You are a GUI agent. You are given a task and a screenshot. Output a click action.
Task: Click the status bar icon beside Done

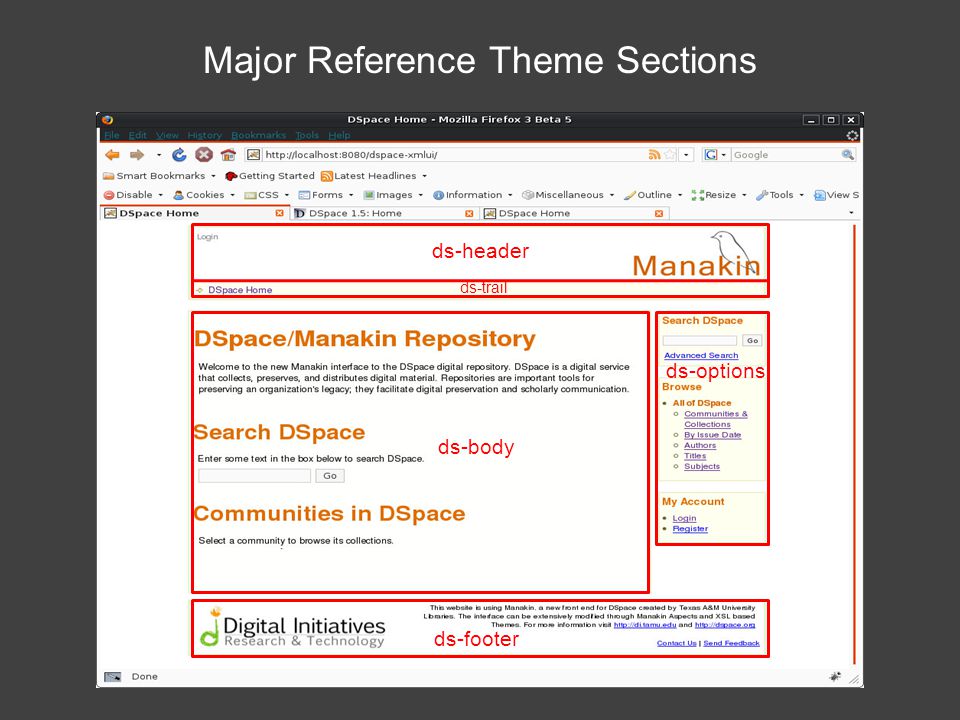tap(113, 677)
